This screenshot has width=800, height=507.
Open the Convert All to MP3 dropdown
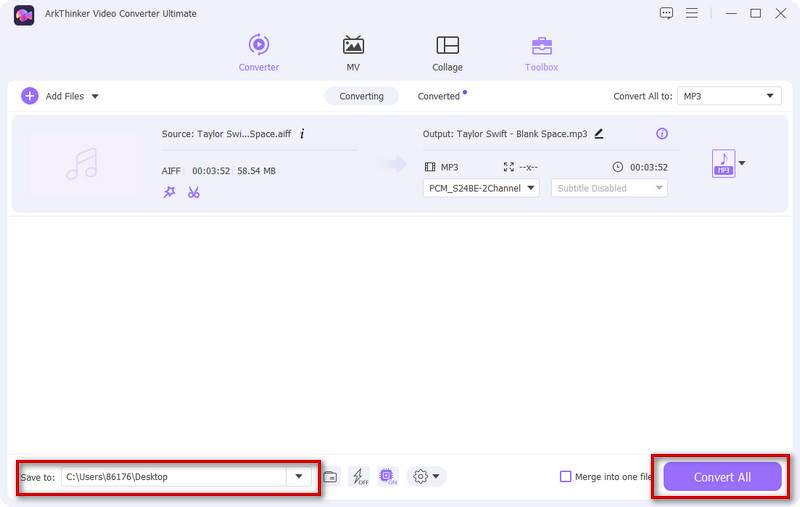pos(729,96)
